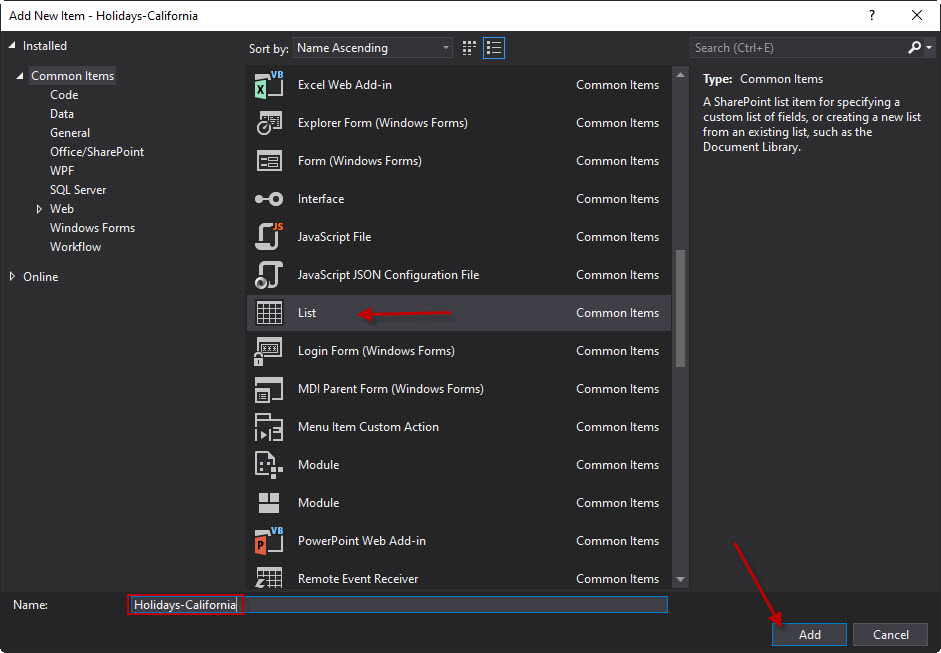
Task: Select the List grid icon
Action: point(269,313)
